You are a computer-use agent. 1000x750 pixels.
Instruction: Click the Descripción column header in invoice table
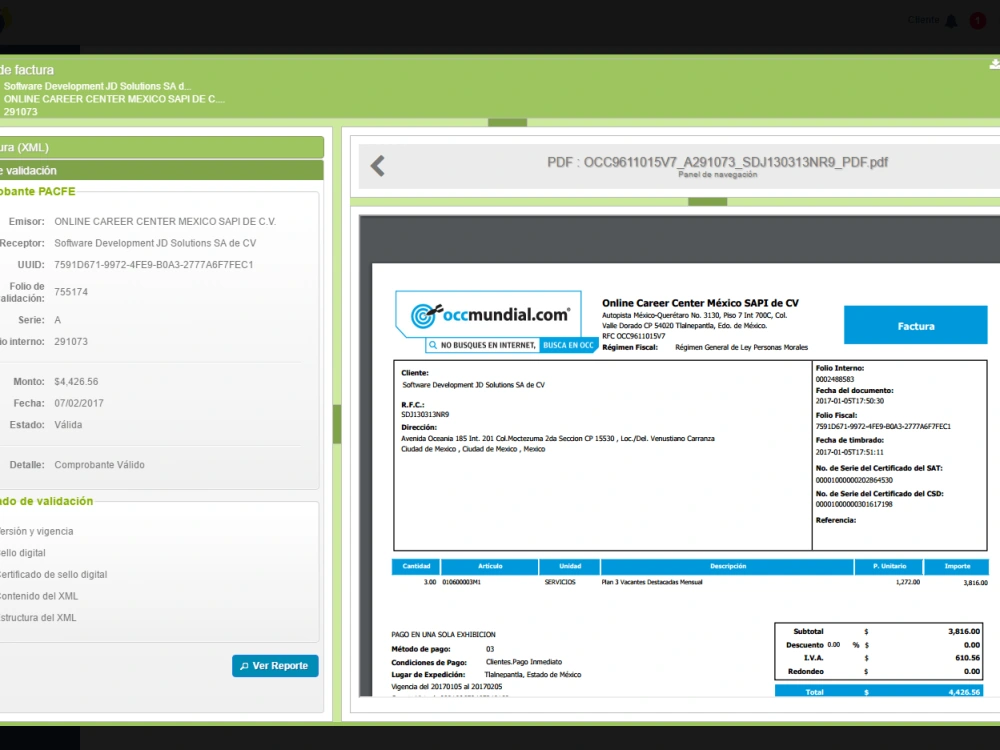click(x=728, y=566)
